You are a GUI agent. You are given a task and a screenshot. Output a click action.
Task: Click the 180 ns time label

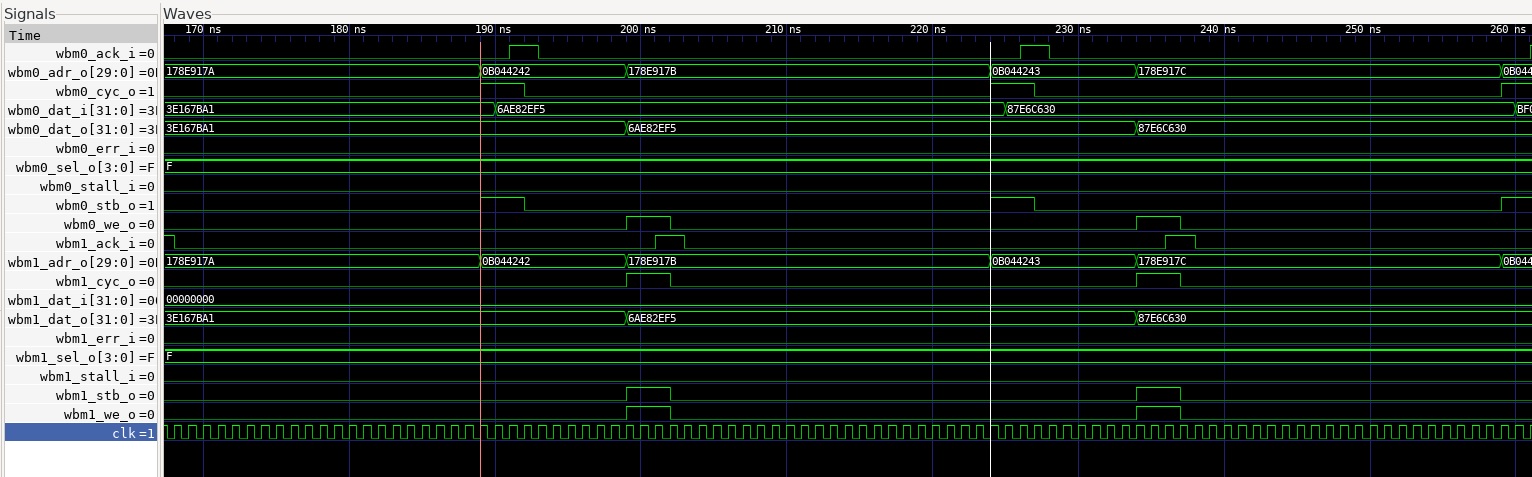point(348,30)
